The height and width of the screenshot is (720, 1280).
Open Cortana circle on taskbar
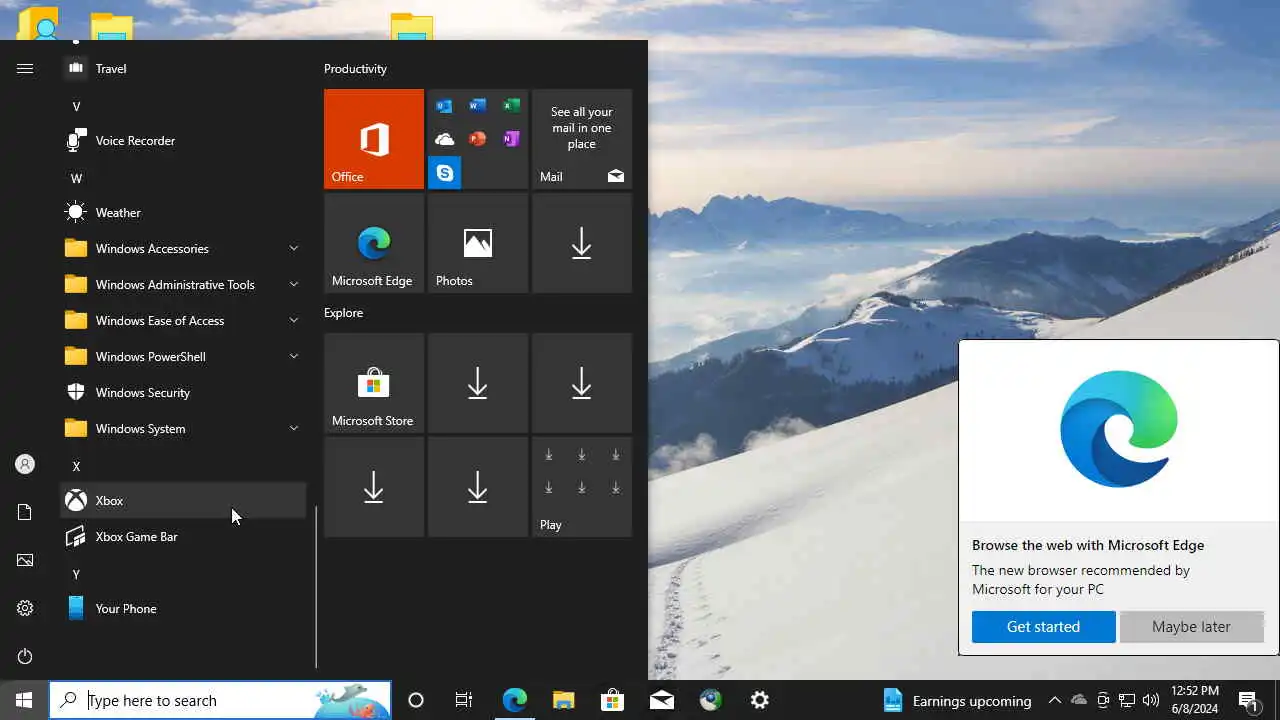pos(416,700)
